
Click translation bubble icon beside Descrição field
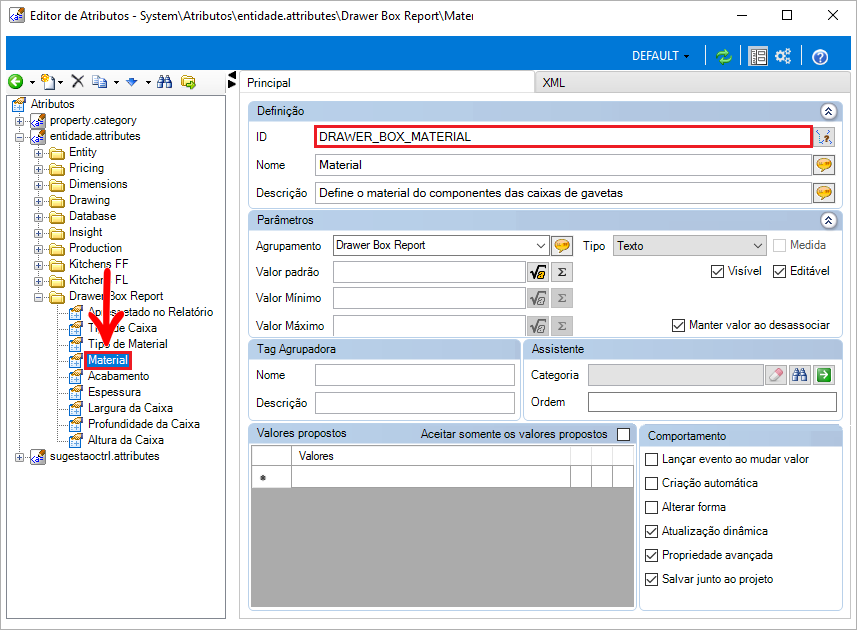(824, 192)
